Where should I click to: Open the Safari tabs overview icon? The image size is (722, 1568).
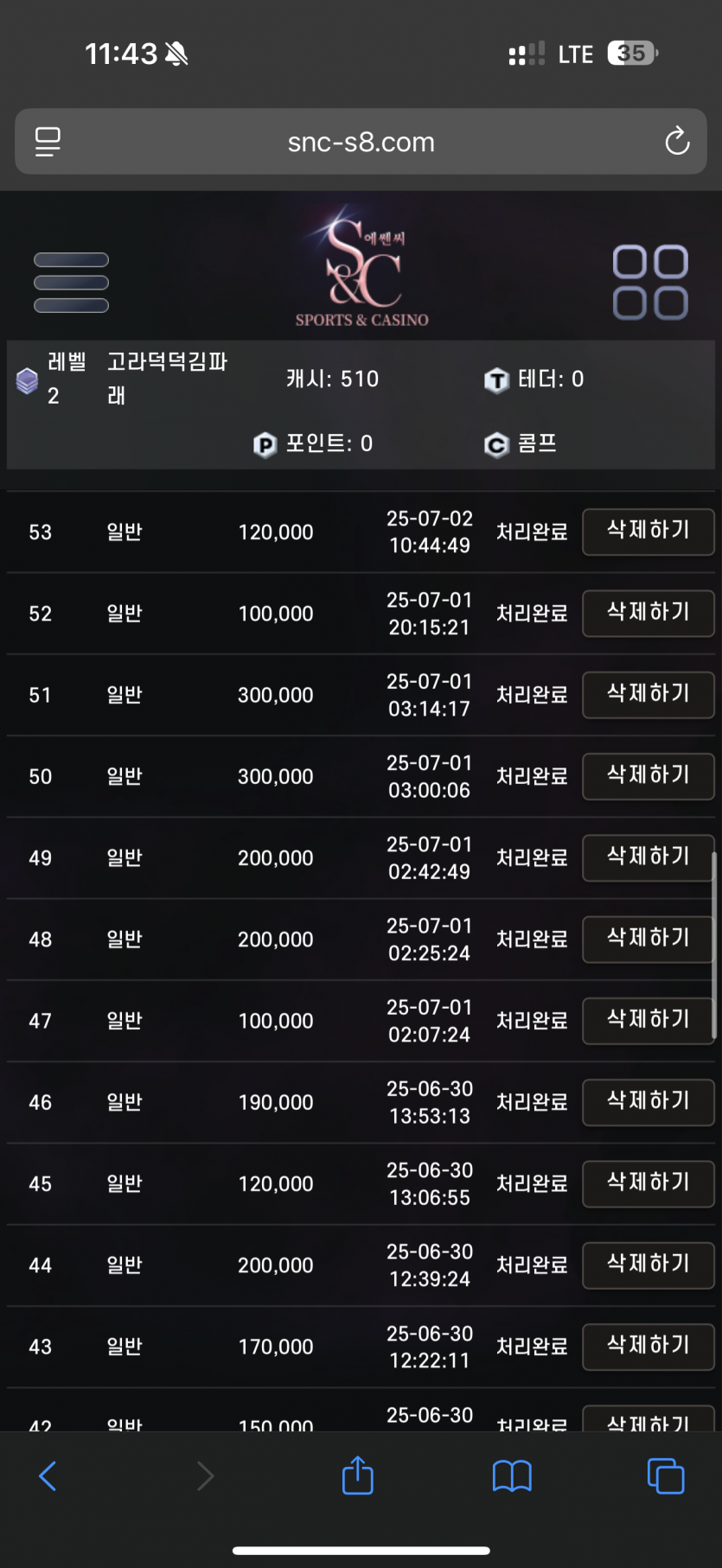666,1476
